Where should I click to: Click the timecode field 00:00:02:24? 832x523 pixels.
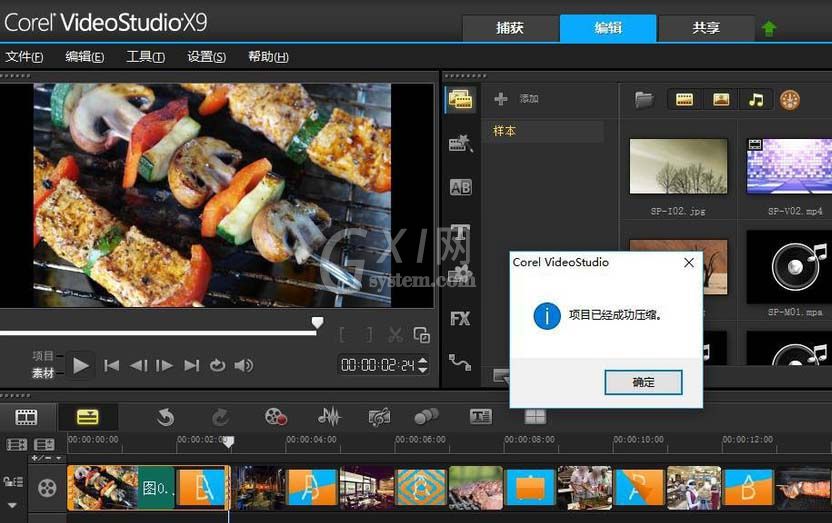click(x=377, y=365)
